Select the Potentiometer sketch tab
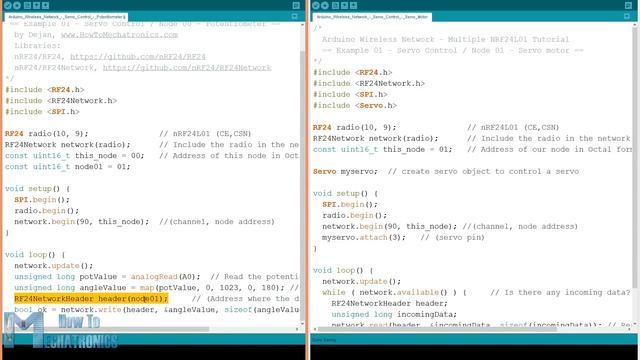Image resolution: width=640 pixels, height=360 pixels. [x=66, y=17]
